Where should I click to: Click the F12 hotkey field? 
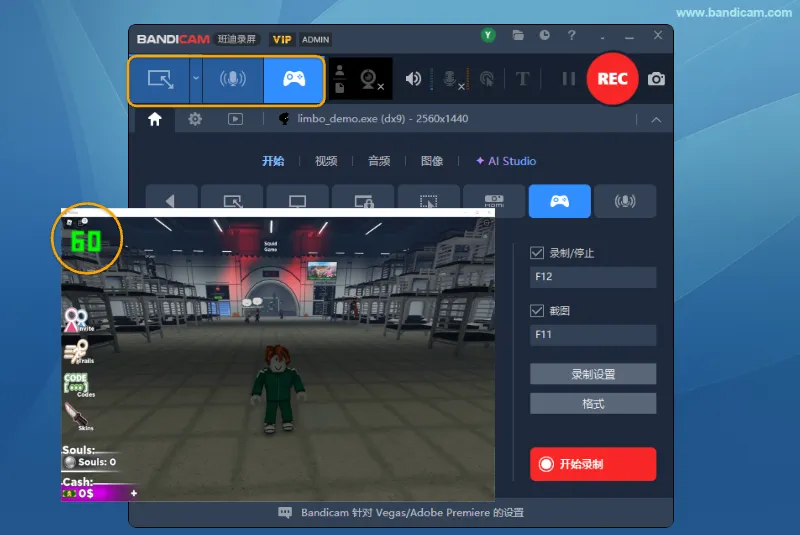coord(593,277)
